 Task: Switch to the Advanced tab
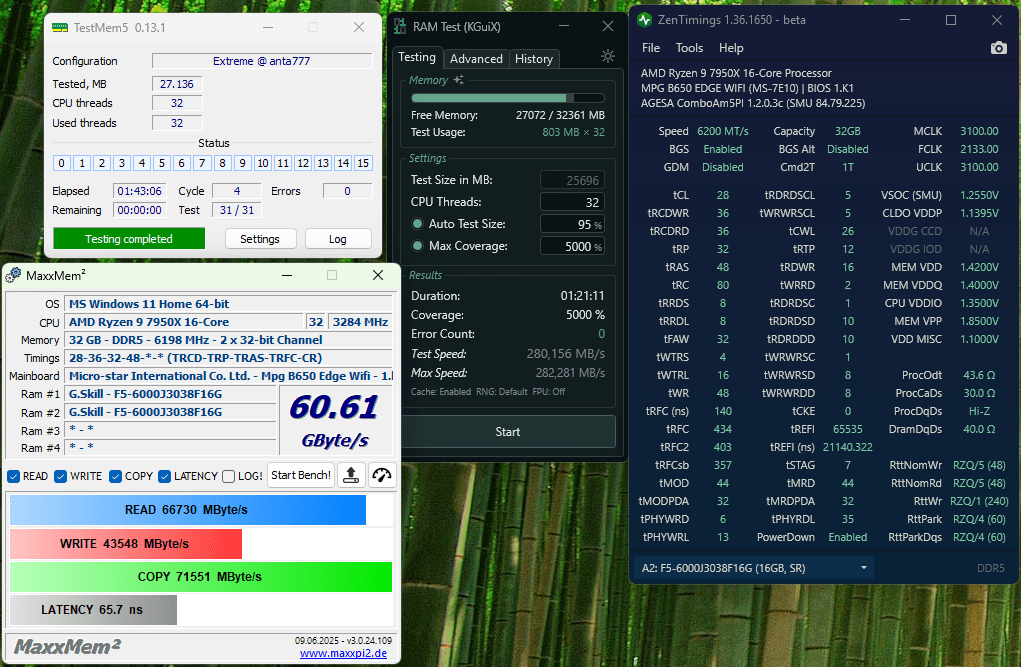point(476,59)
